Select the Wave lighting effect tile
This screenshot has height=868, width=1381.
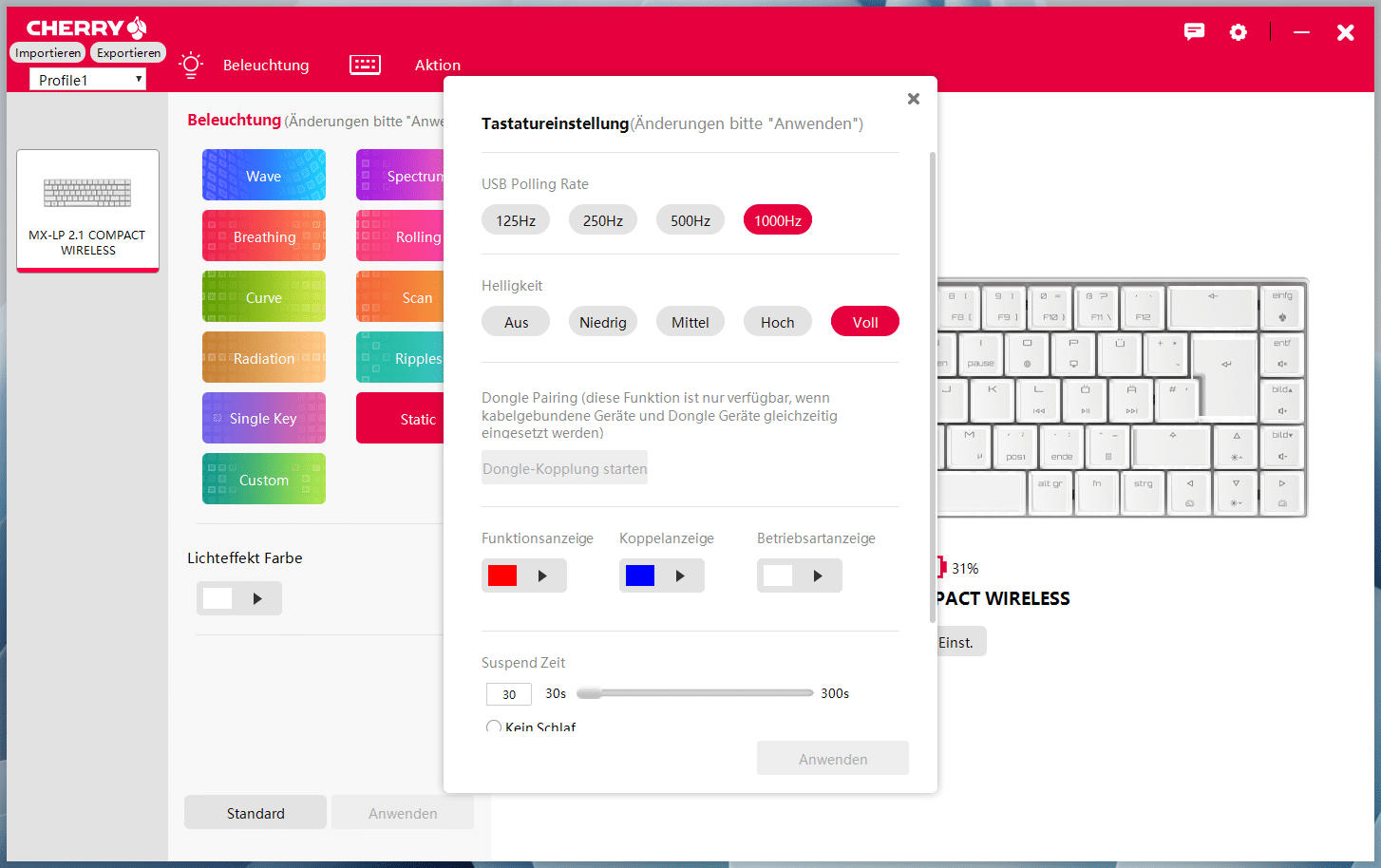click(263, 176)
